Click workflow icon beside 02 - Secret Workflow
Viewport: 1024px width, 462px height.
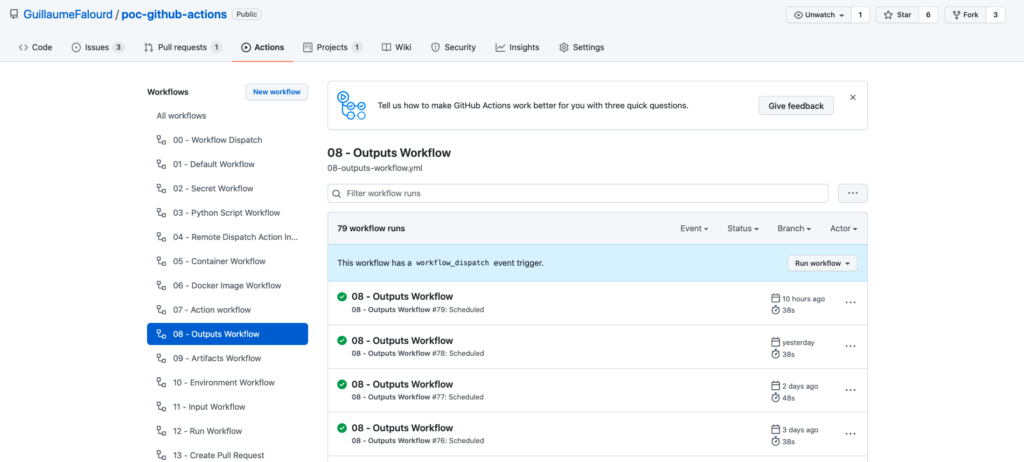click(x=161, y=188)
